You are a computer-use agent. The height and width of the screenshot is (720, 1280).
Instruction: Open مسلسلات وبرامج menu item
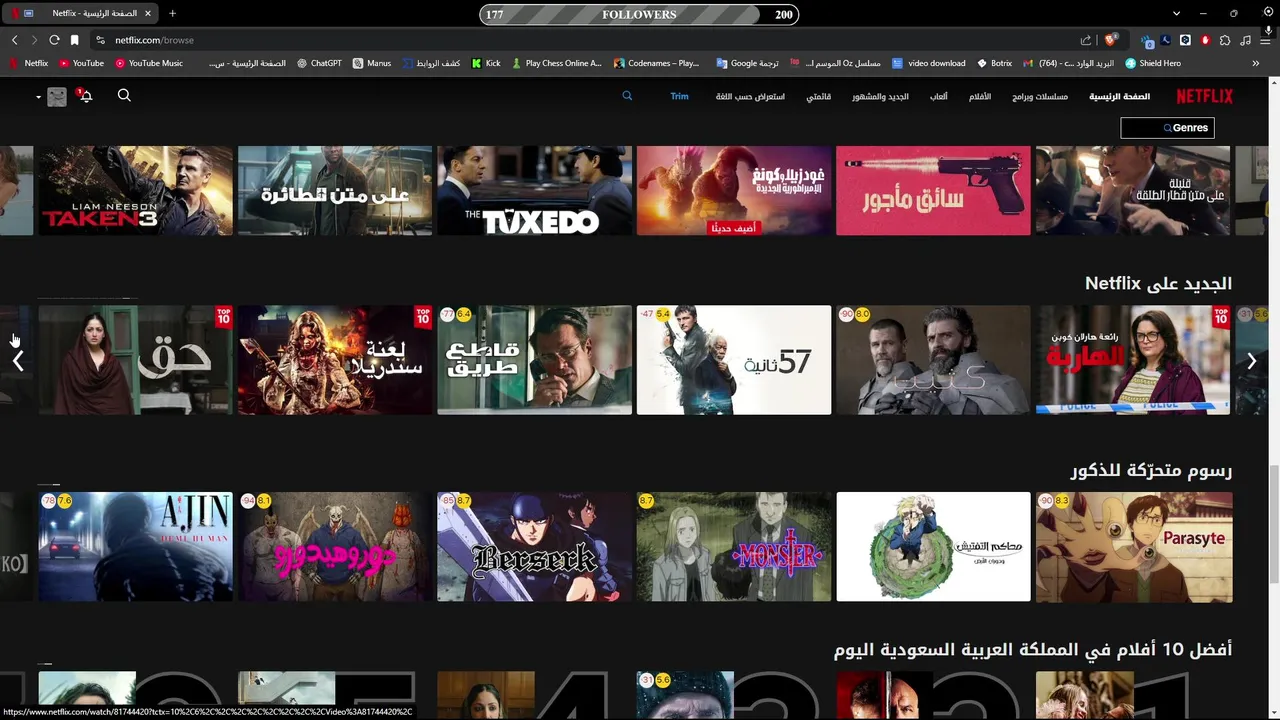tap(1040, 96)
